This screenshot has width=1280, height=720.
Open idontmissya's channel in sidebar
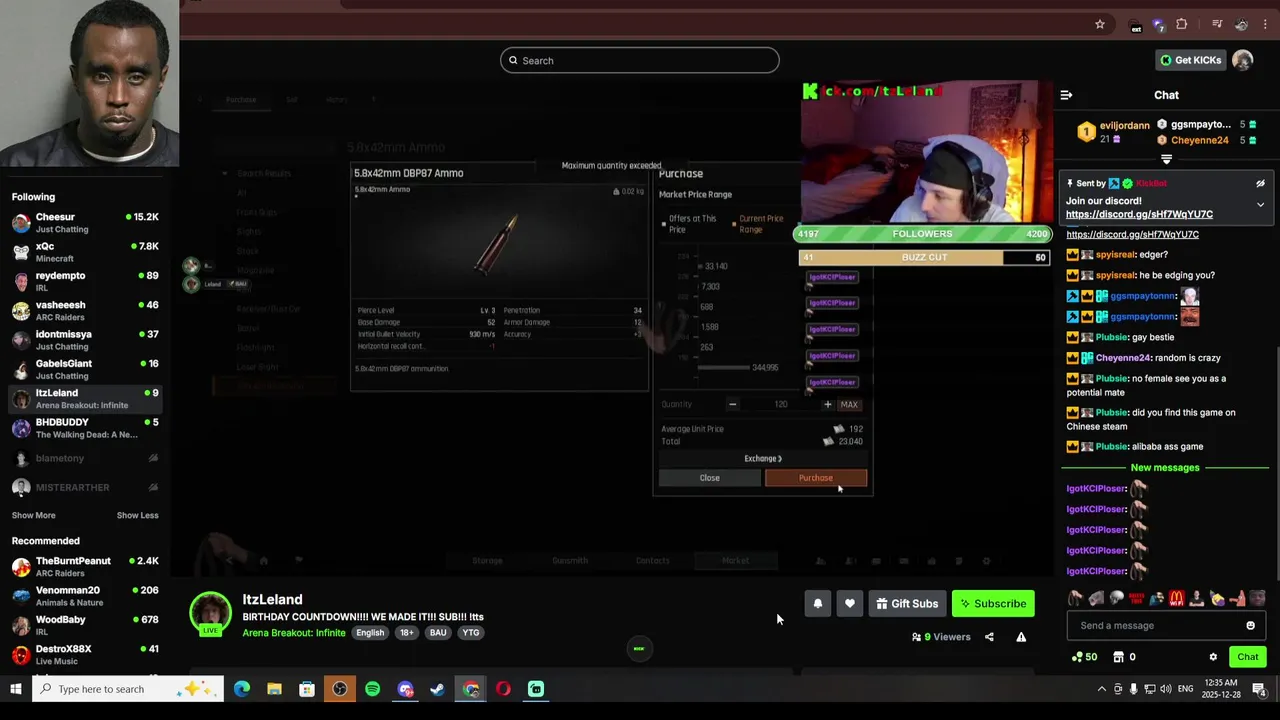85,340
